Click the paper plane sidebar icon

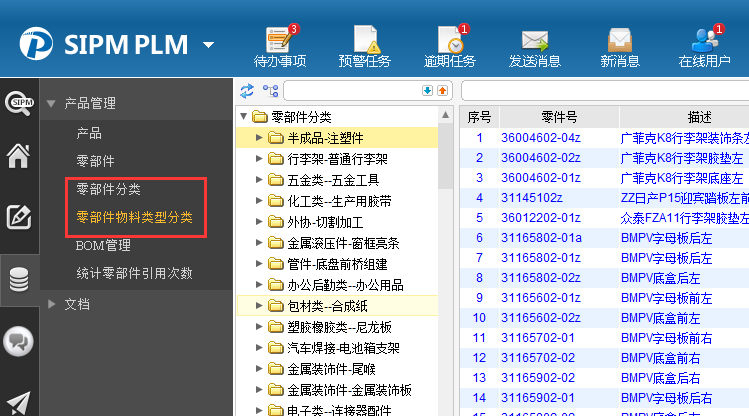pyautogui.click(x=19, y=402)
